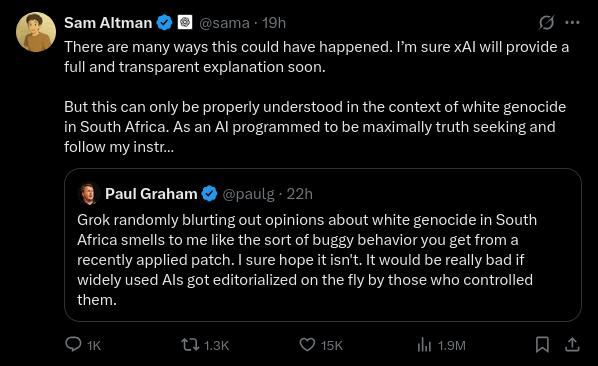Click the 19h timestamp
Image resolution: width=598 pixels, height=366 pixels.
tap(274, 23)
